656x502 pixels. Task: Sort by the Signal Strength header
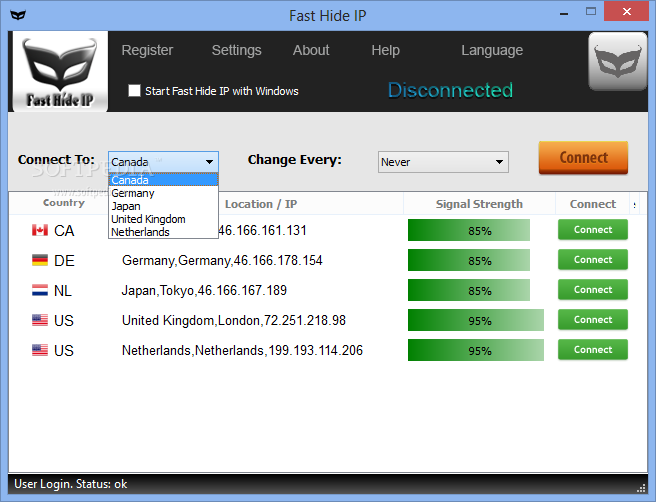coord(479,204)
